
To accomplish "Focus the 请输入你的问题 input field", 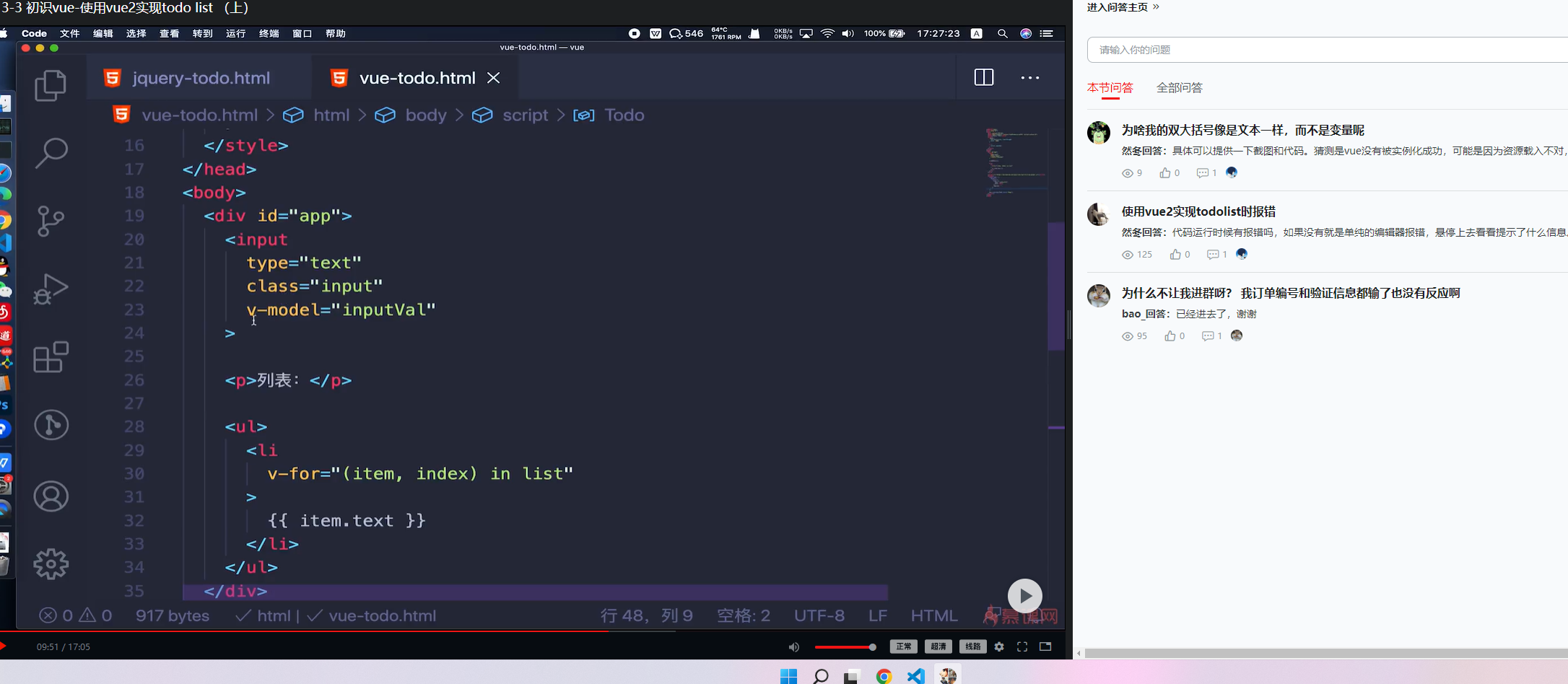I will pyautogui.click(x=1328, y=50).
